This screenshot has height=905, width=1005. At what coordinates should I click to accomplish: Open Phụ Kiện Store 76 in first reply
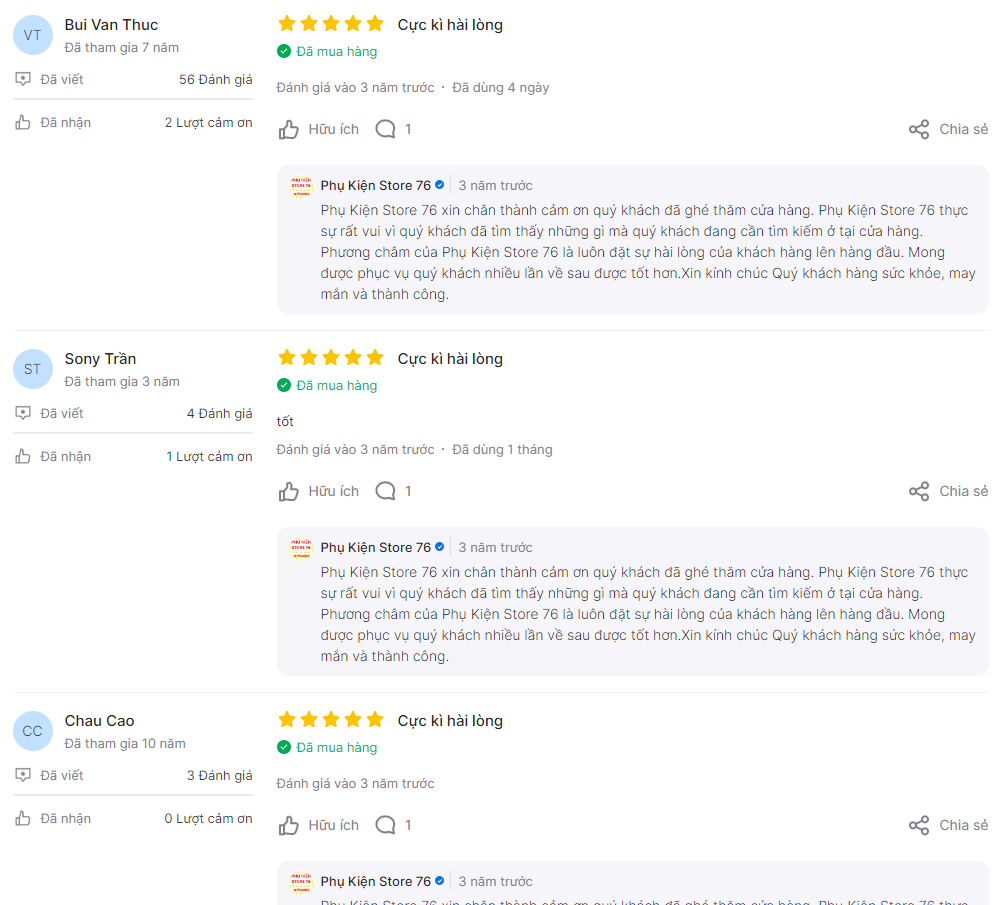[376, 186]
